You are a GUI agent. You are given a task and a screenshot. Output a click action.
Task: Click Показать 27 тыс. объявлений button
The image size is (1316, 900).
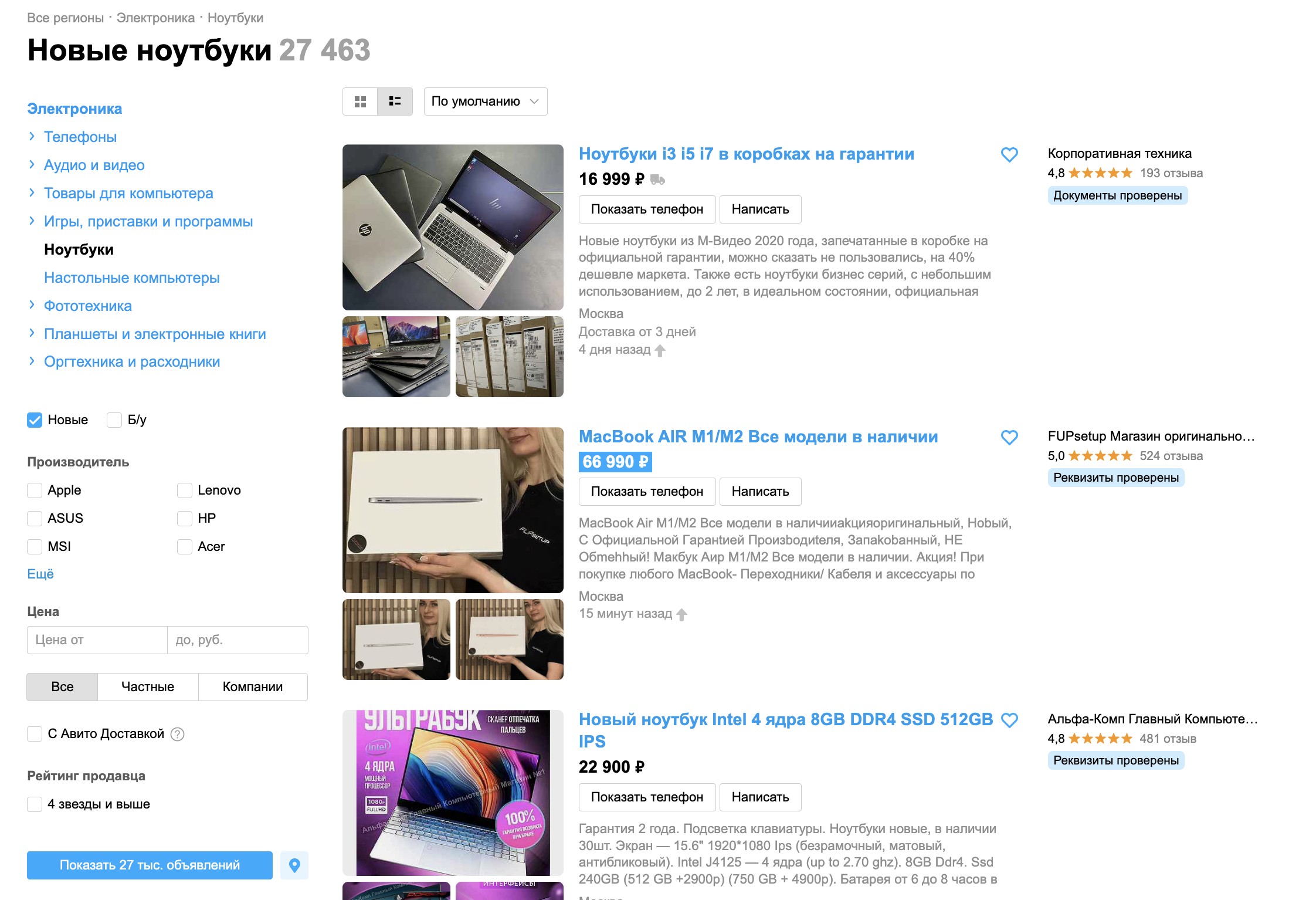pos(150,865)
